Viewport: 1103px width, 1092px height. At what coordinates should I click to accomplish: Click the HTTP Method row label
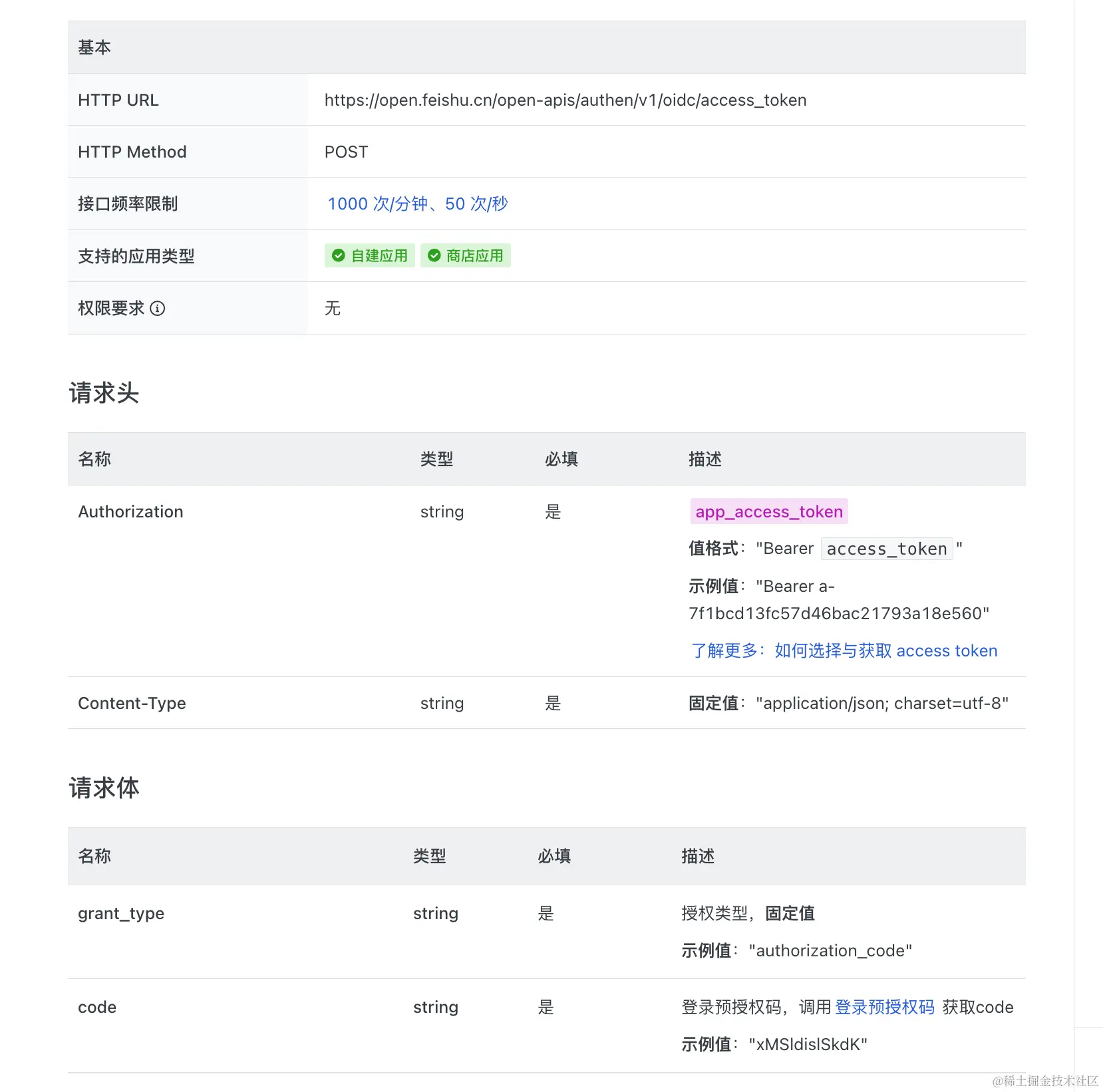pos(132,152)
